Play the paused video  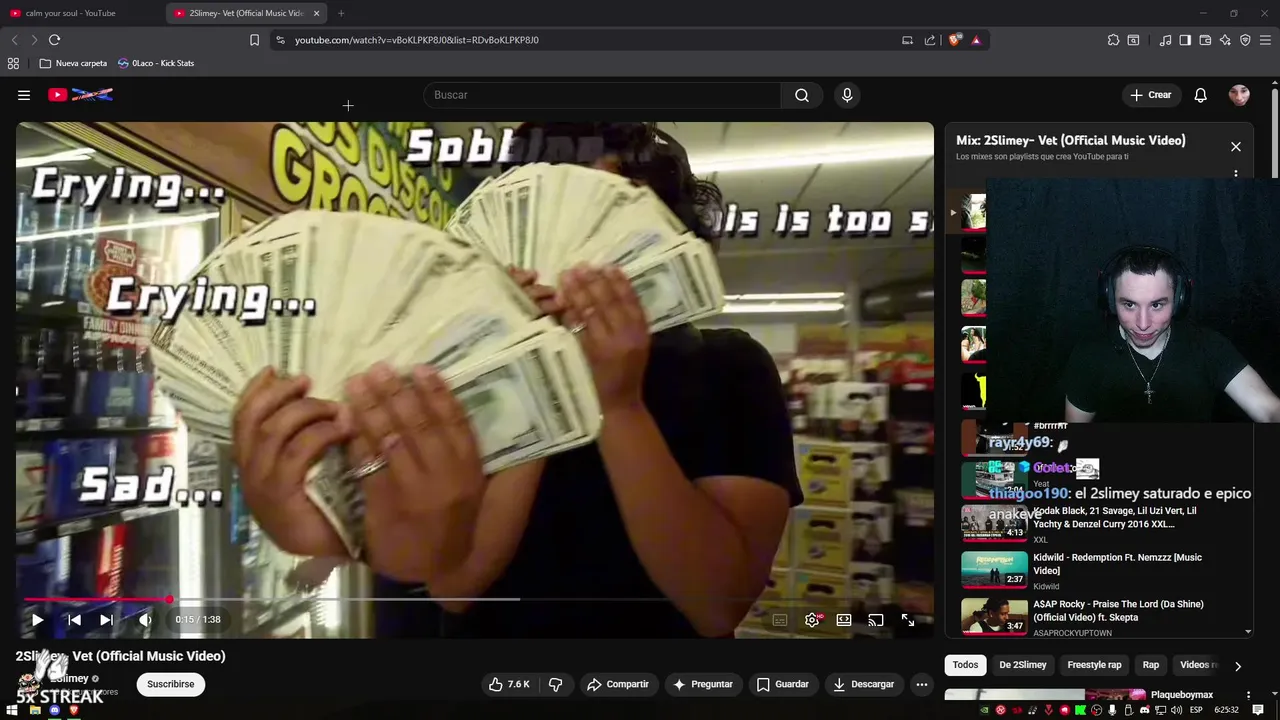(x=37, y=620)
